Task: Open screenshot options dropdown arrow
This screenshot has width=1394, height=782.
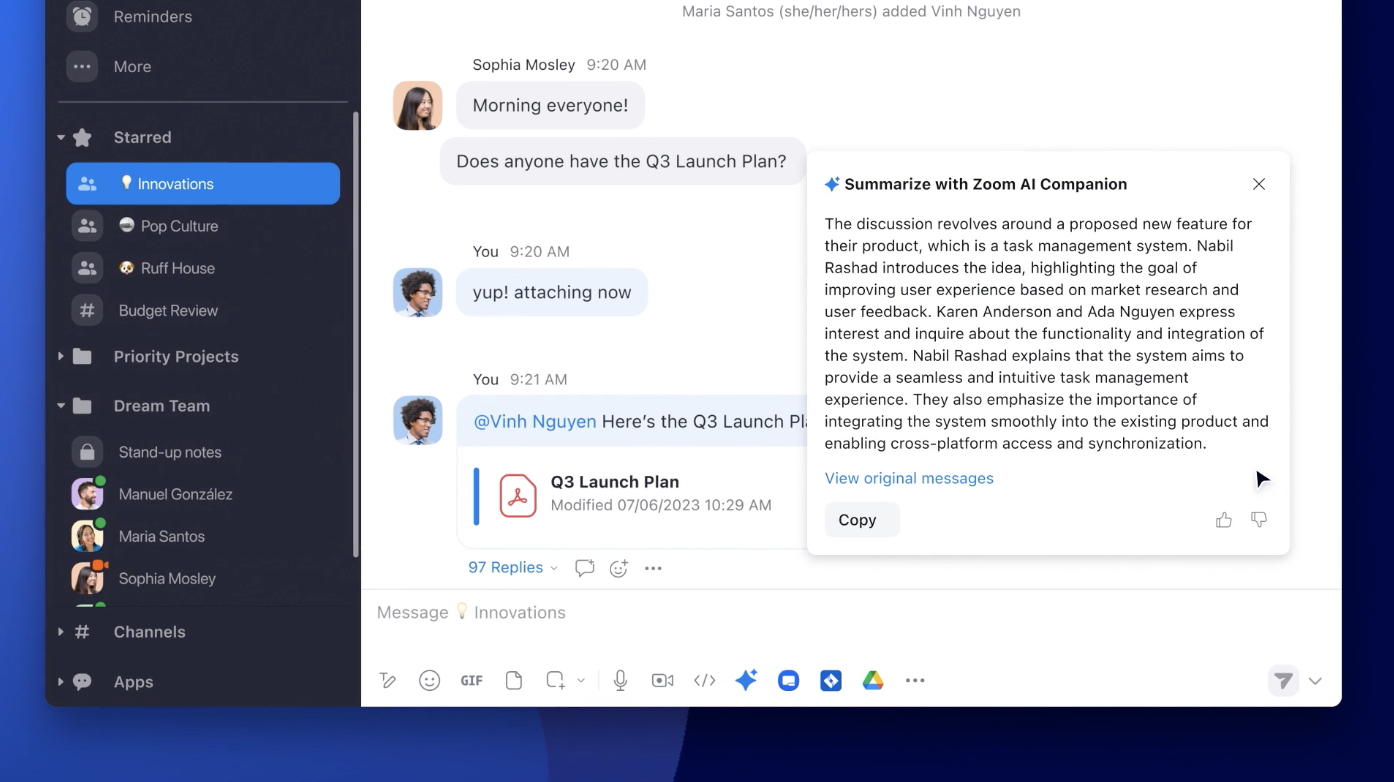Action: 581,681
